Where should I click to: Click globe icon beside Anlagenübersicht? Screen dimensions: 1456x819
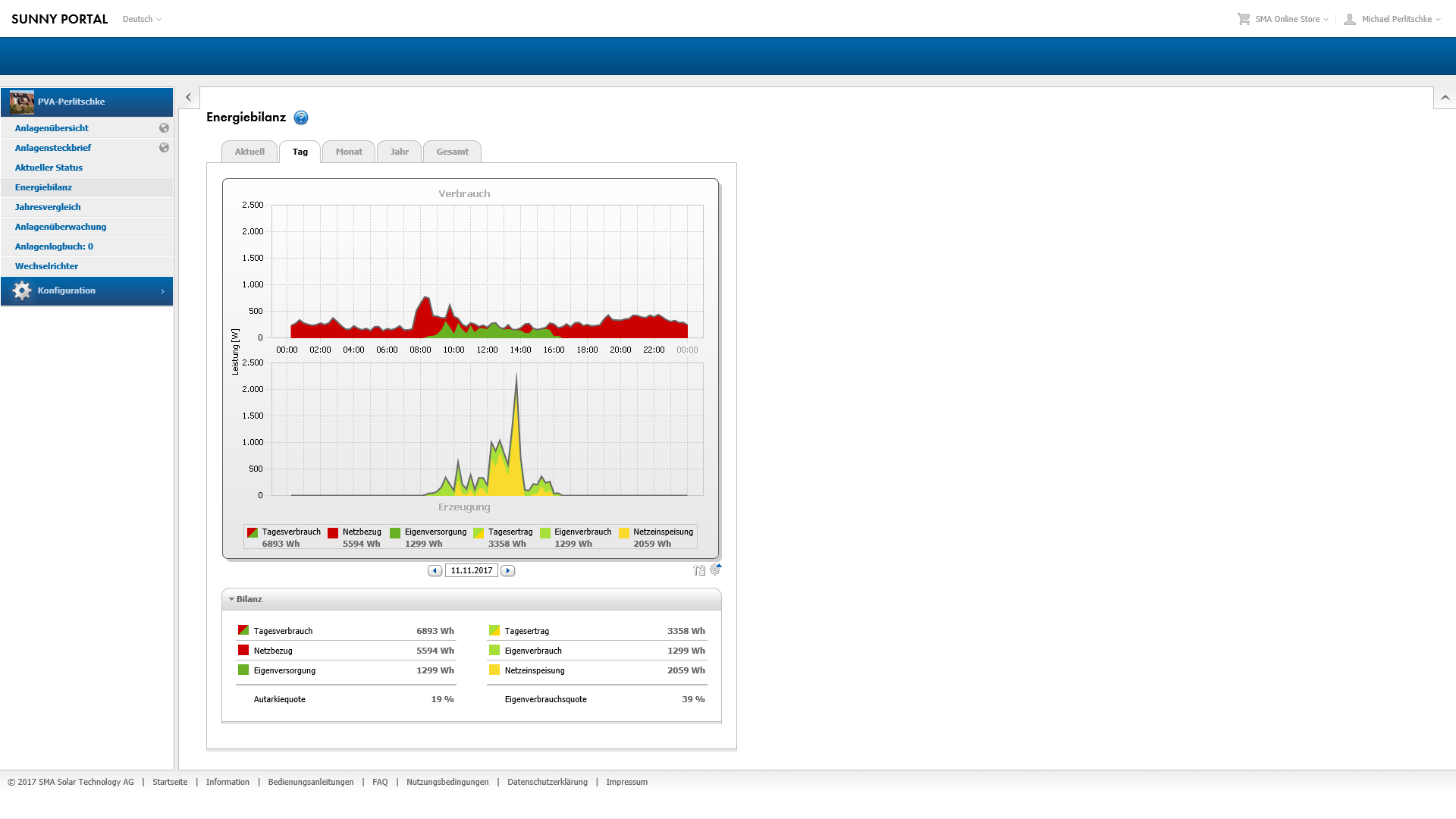click(x=164, y=128)
